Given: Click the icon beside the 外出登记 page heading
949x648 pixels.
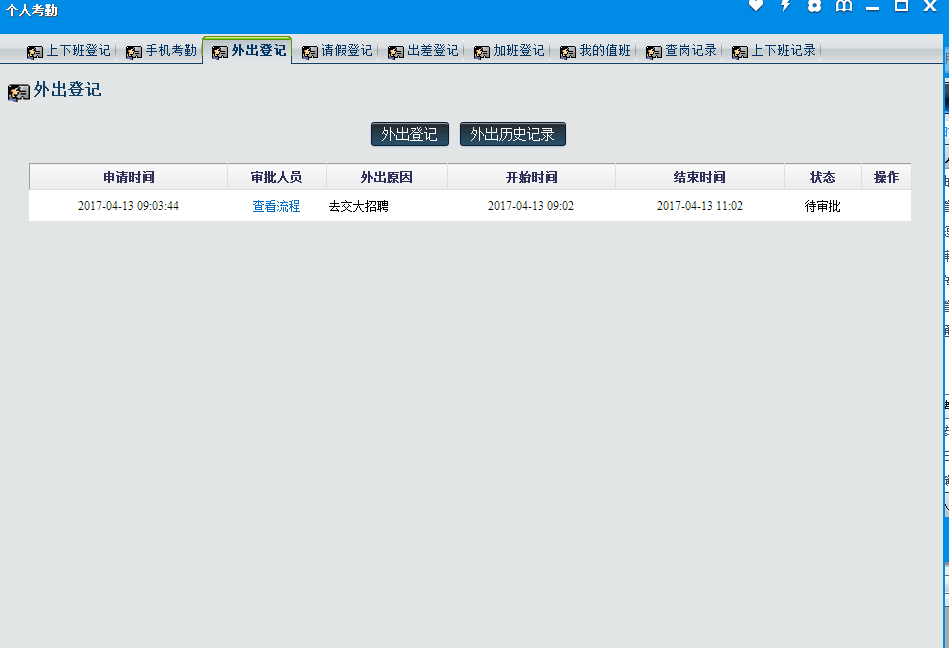Looking at the screenshot, I should pyautogui.click(x=18, y=92).
